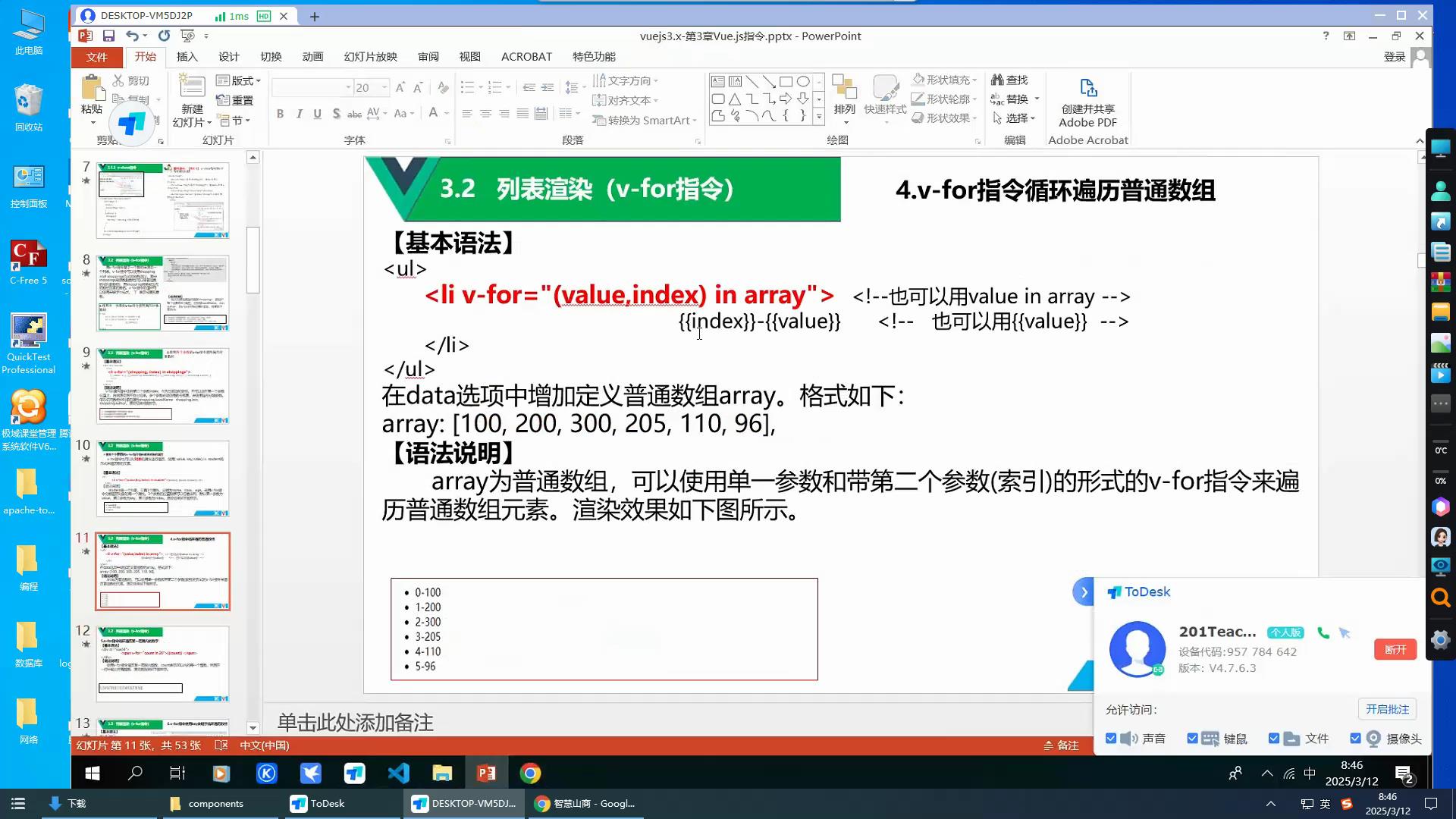Click the font color A icon

click(433, 113)
